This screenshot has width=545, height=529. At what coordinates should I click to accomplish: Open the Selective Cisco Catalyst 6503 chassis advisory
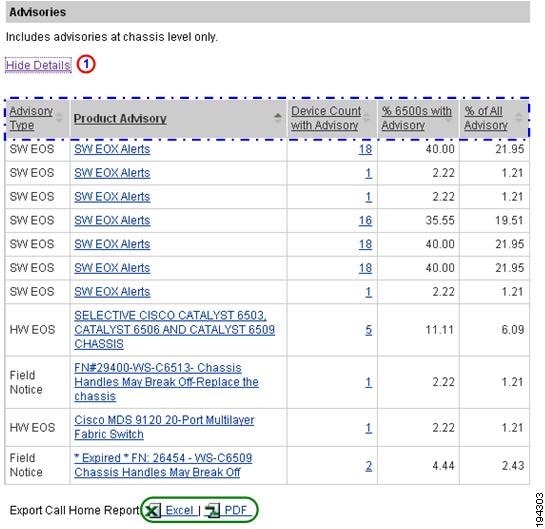pos(174,329)
